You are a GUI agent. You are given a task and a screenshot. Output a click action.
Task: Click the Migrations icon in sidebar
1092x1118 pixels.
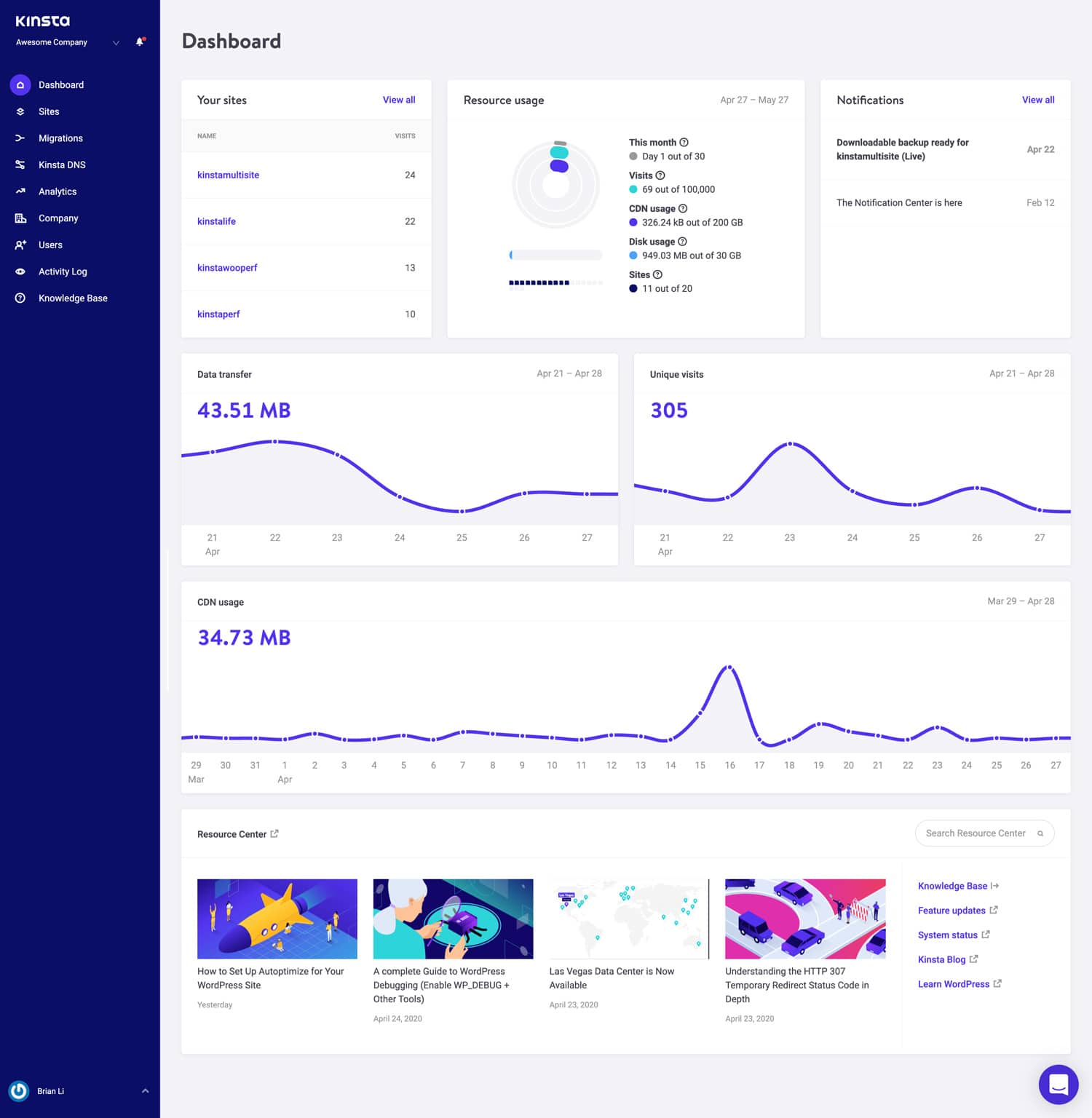tap(20, 138)
